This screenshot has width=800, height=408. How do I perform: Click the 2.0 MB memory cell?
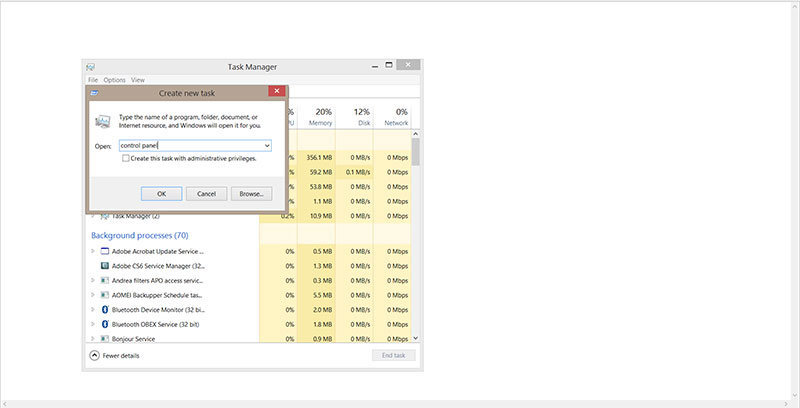click(x=316, y=310)
